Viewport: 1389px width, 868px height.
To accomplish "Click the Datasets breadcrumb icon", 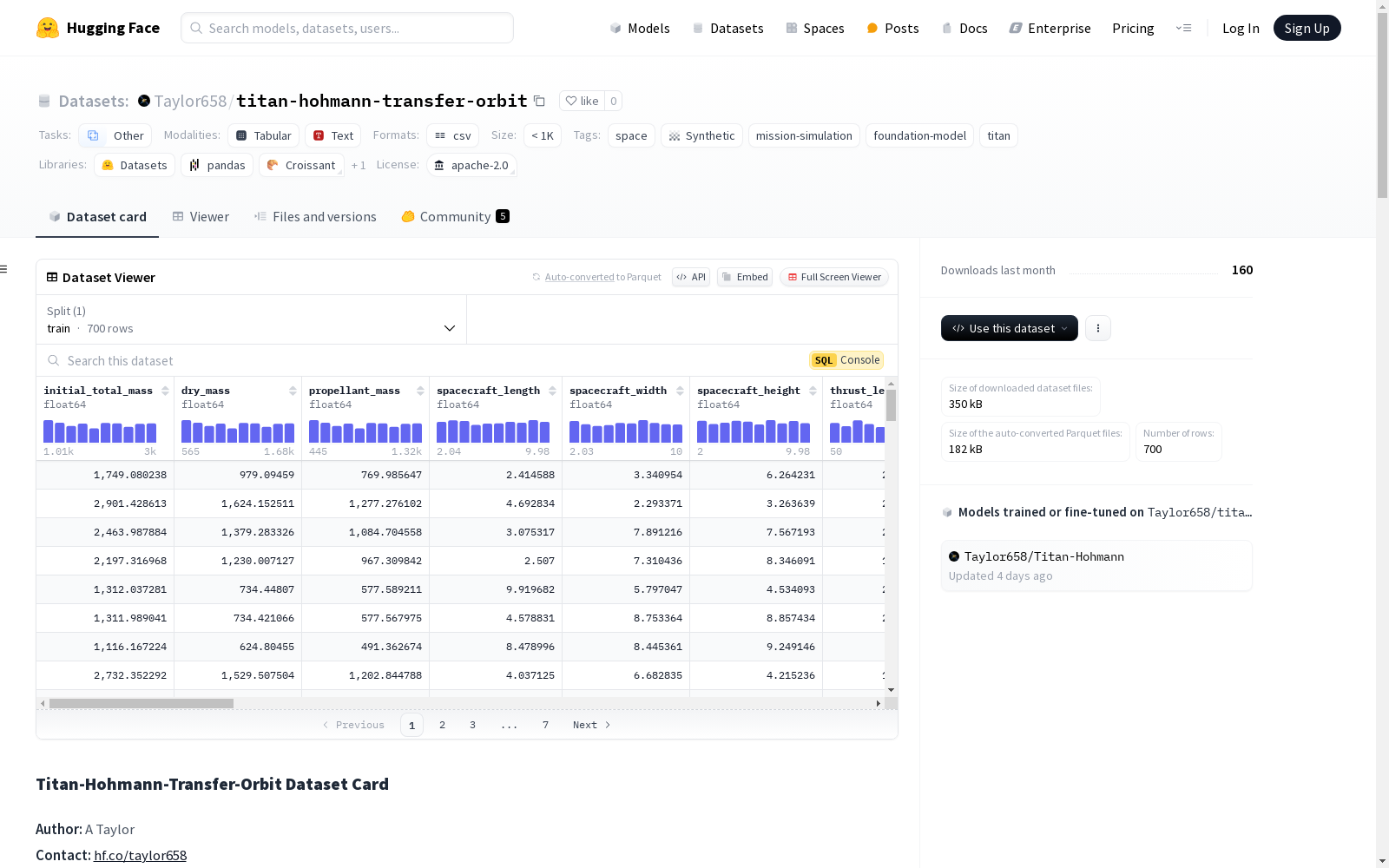I will (x=44, y=101).
